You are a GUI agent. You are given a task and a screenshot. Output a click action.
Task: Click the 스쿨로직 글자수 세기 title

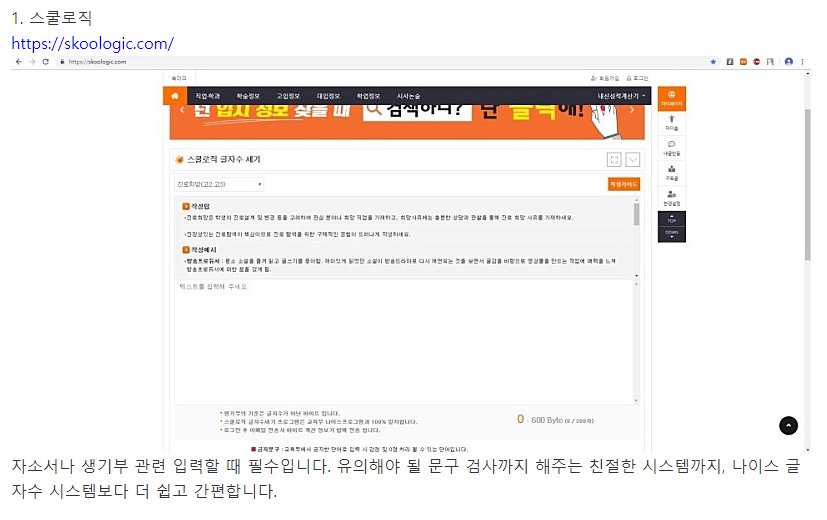tap(224, 159)
